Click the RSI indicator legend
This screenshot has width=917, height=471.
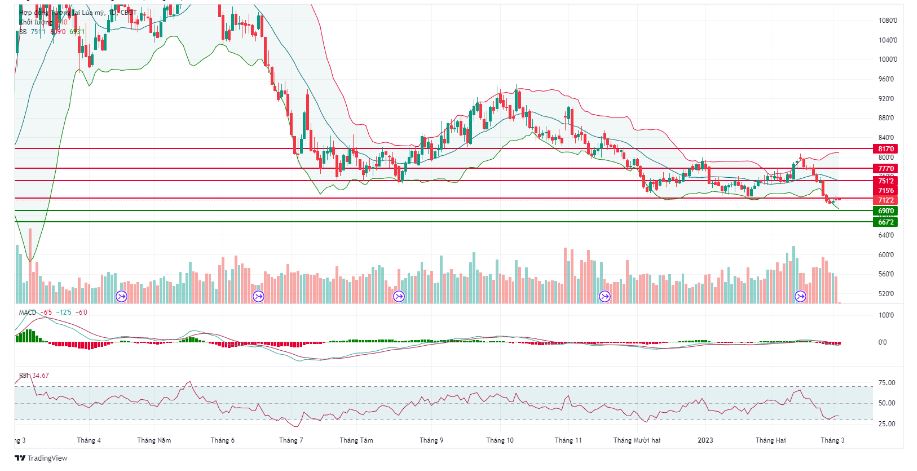click(x=32, y=377)
